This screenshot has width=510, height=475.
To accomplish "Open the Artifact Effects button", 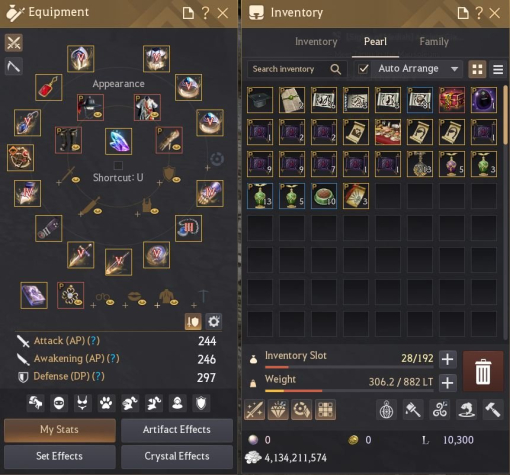I will coord(177,430).
